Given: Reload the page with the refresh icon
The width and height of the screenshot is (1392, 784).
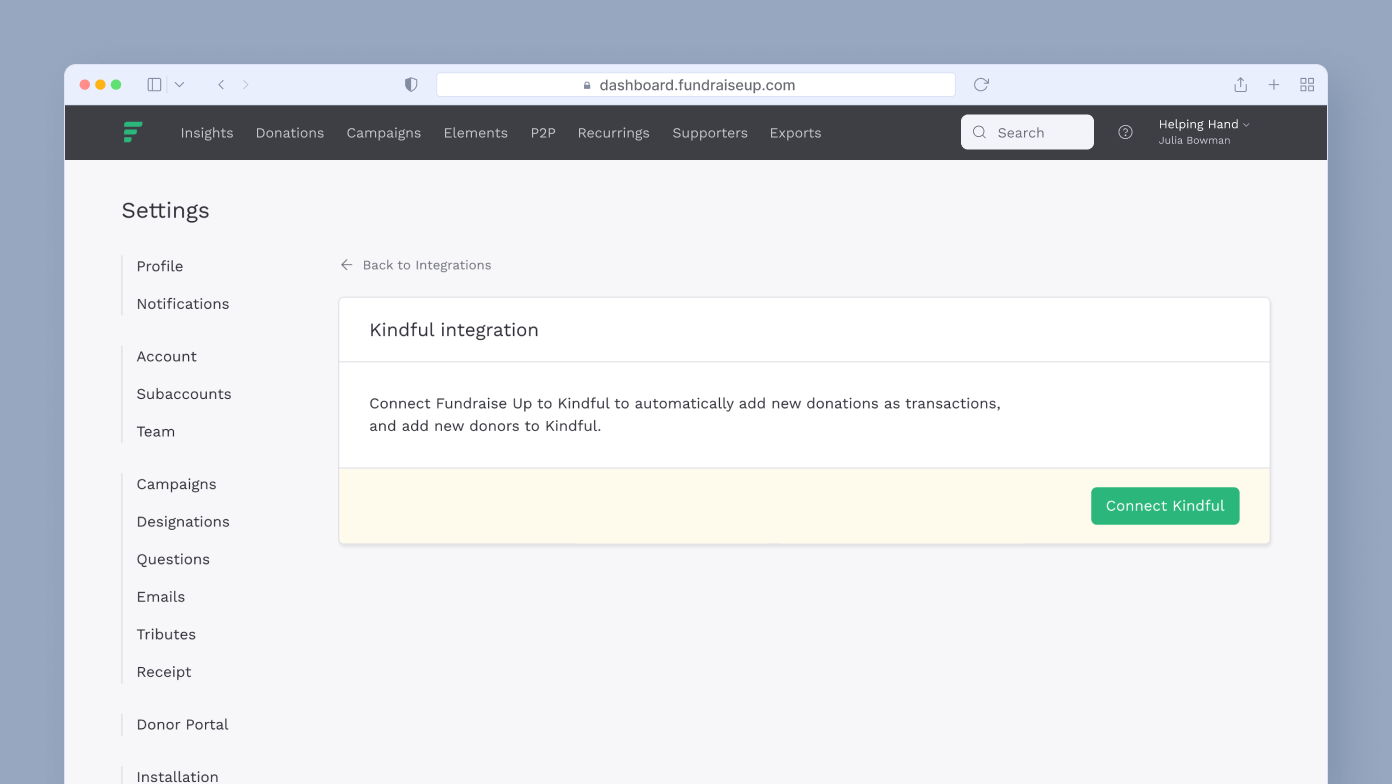Looking at the screenshot, I should click(x=981, y=85).
